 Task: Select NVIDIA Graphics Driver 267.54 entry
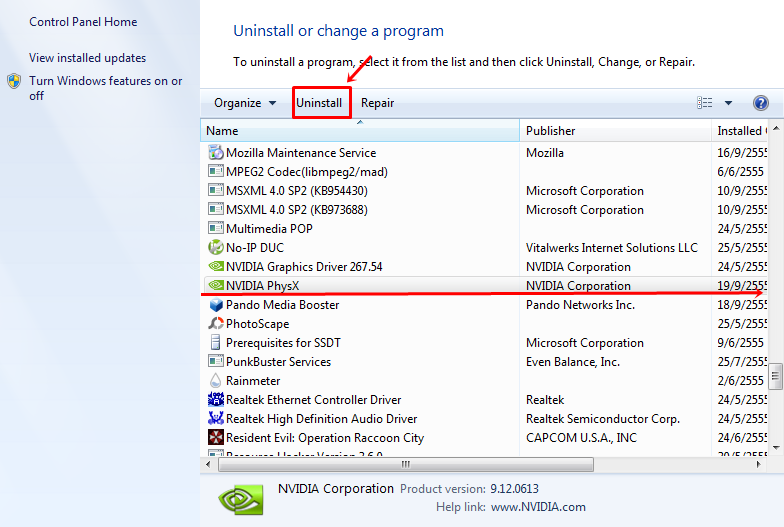click(304, 266)
